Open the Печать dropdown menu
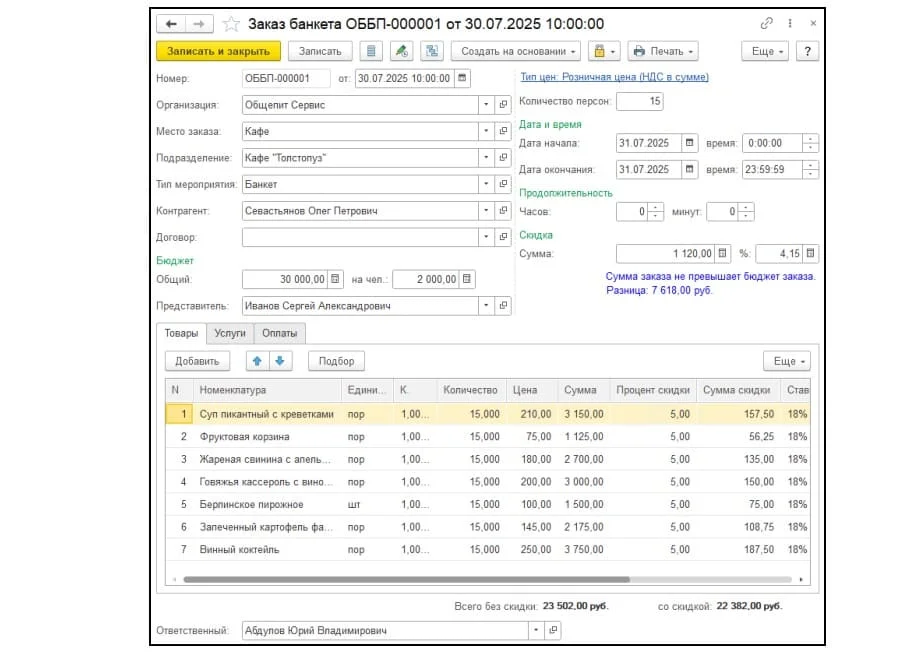 (x=663, y=51)
